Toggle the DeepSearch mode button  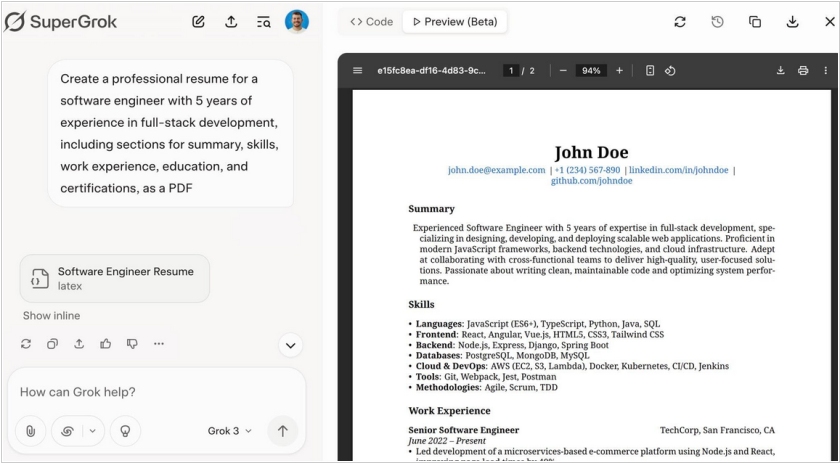(x=68, y=431)
